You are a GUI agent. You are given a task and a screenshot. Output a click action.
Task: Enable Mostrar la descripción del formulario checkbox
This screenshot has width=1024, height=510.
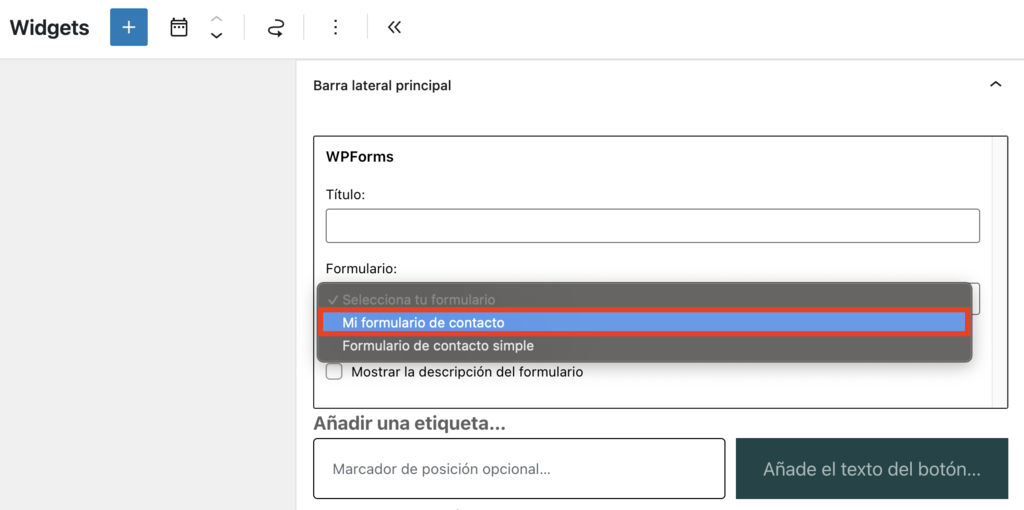click(334, 372)
